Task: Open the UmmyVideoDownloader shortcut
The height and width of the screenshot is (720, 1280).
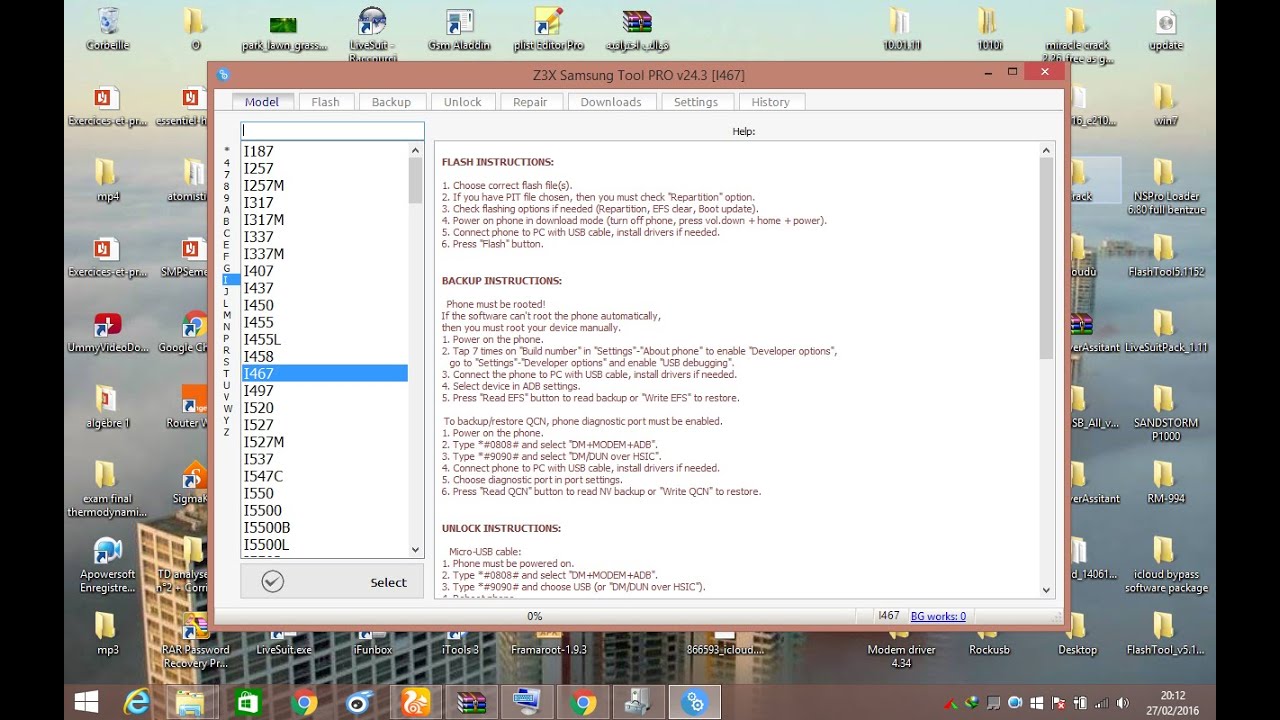Action: (x=108, y=332)
